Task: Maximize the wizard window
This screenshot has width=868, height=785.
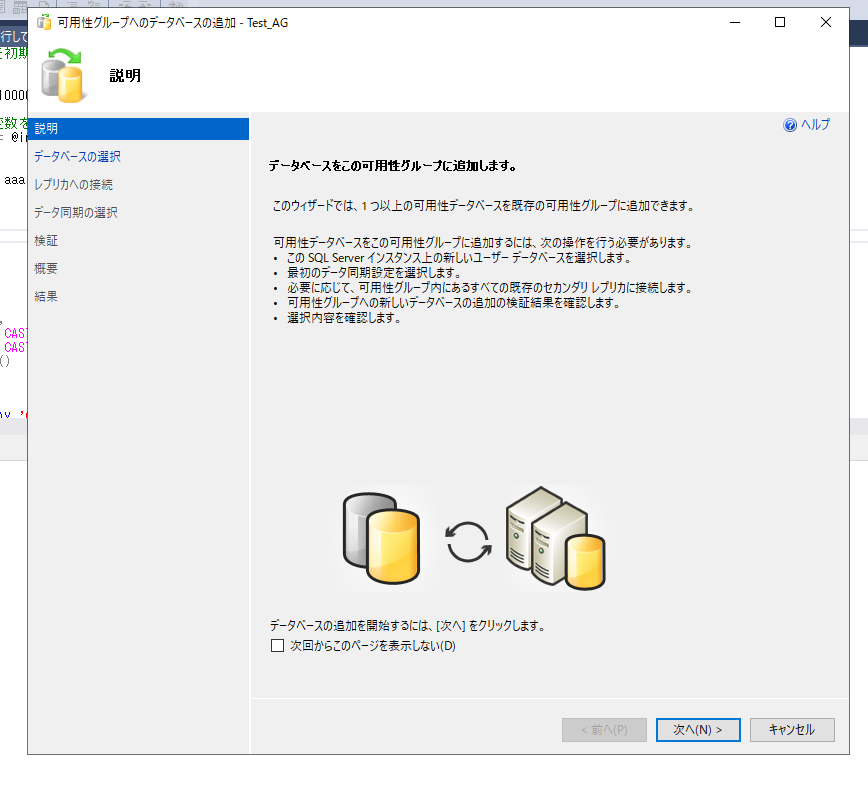Action: (780, 23)
